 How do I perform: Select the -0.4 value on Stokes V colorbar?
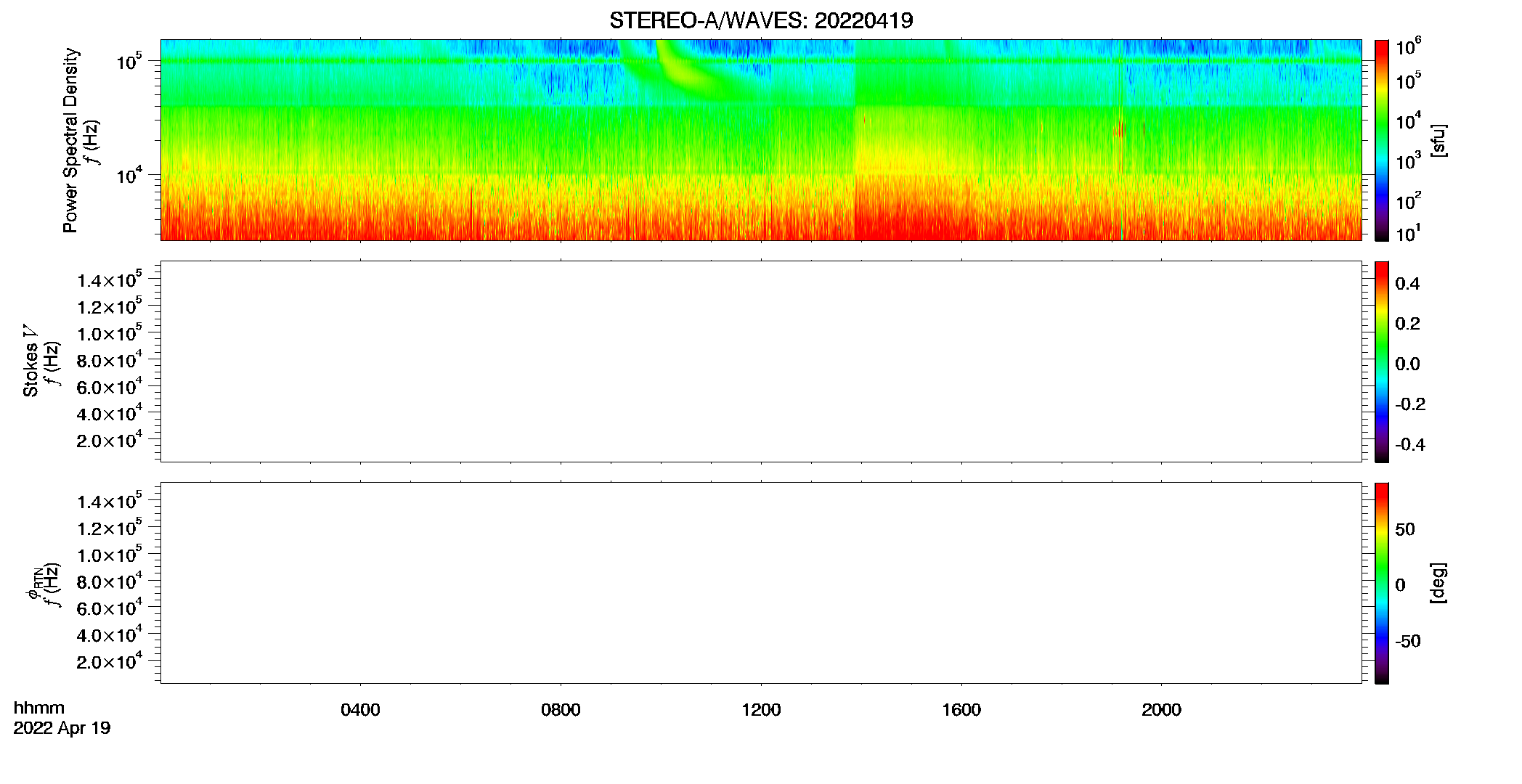(x=1410, y=445)
